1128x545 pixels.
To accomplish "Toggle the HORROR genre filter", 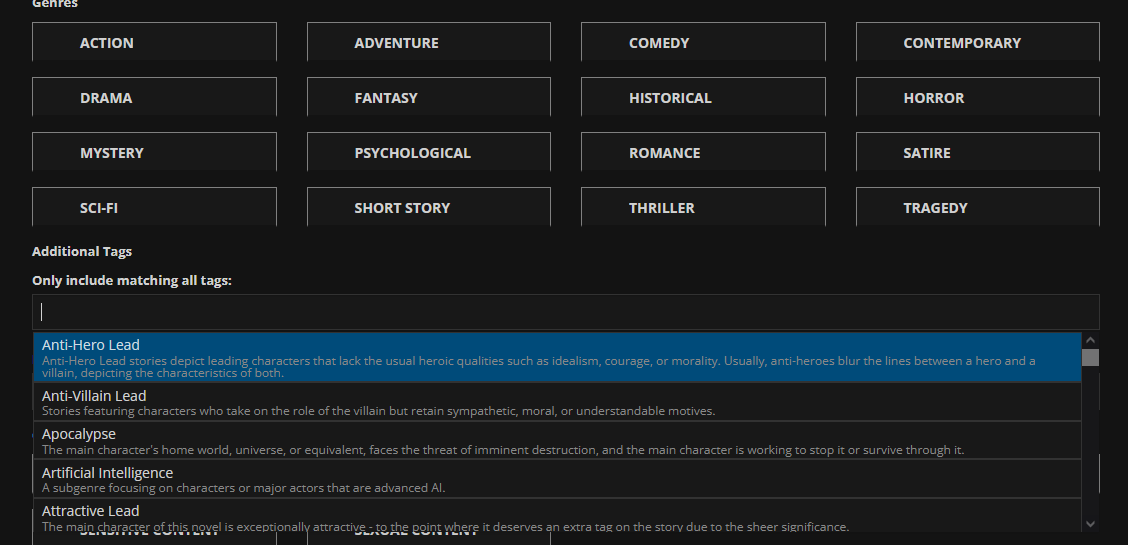I will (x=978, y=97).
